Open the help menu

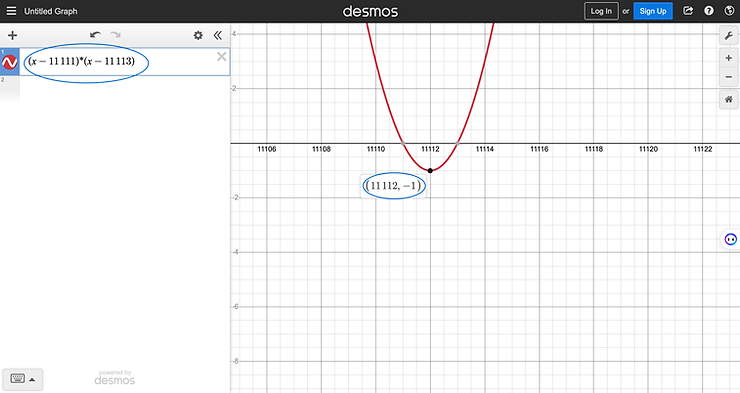(709, 11)
